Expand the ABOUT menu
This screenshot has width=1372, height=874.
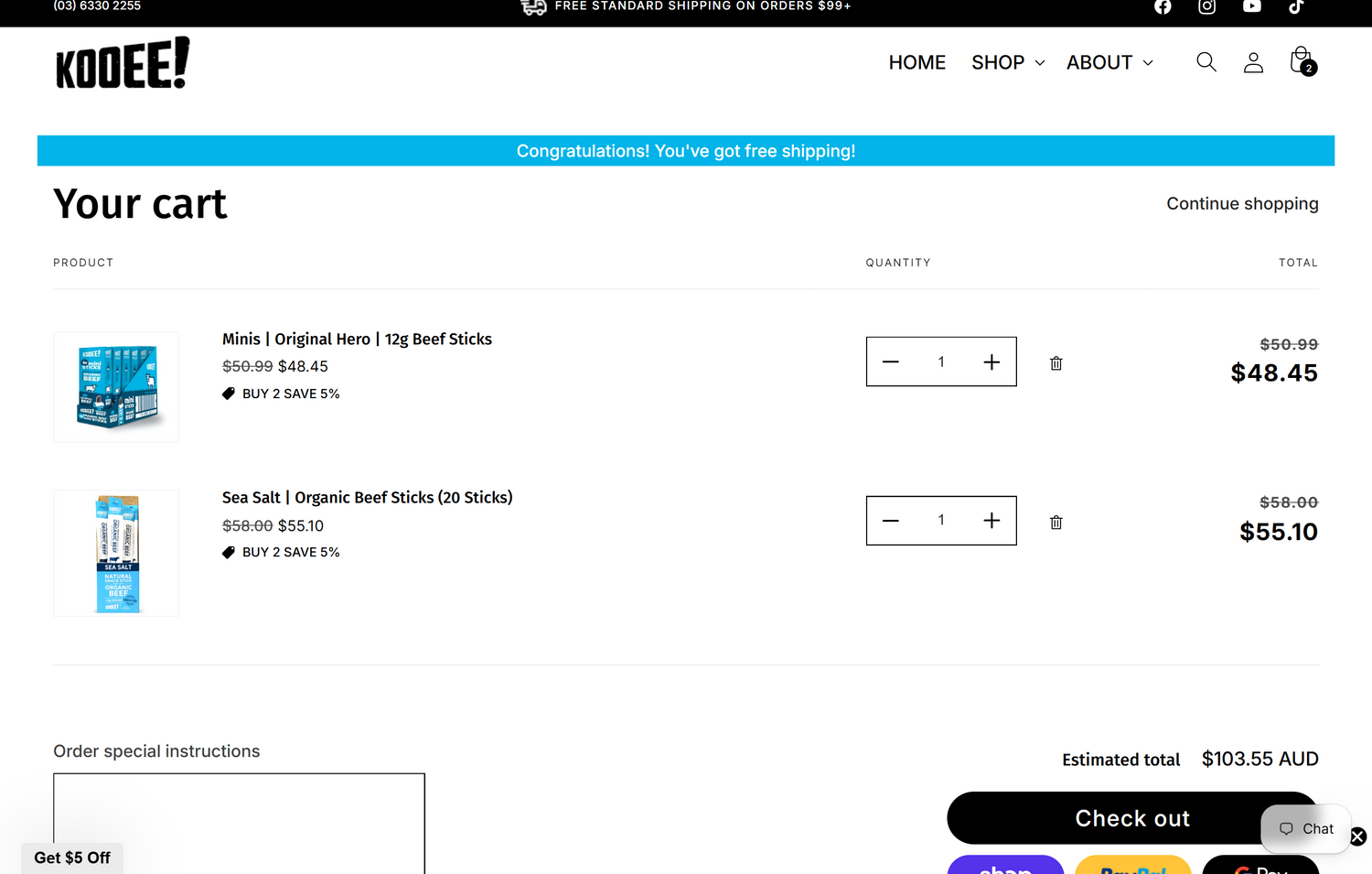pos(1109,62)
